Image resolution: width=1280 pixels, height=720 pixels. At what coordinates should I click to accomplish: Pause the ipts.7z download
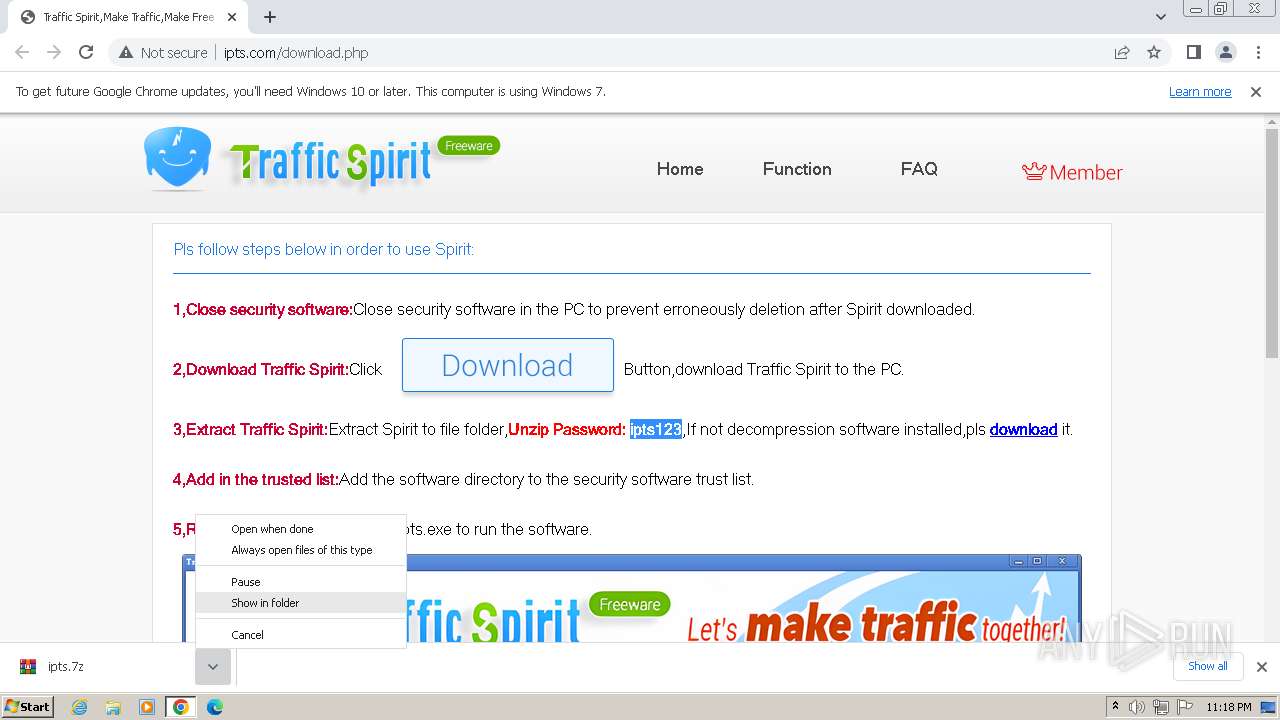pyautogui.click(x=301, y=582)
